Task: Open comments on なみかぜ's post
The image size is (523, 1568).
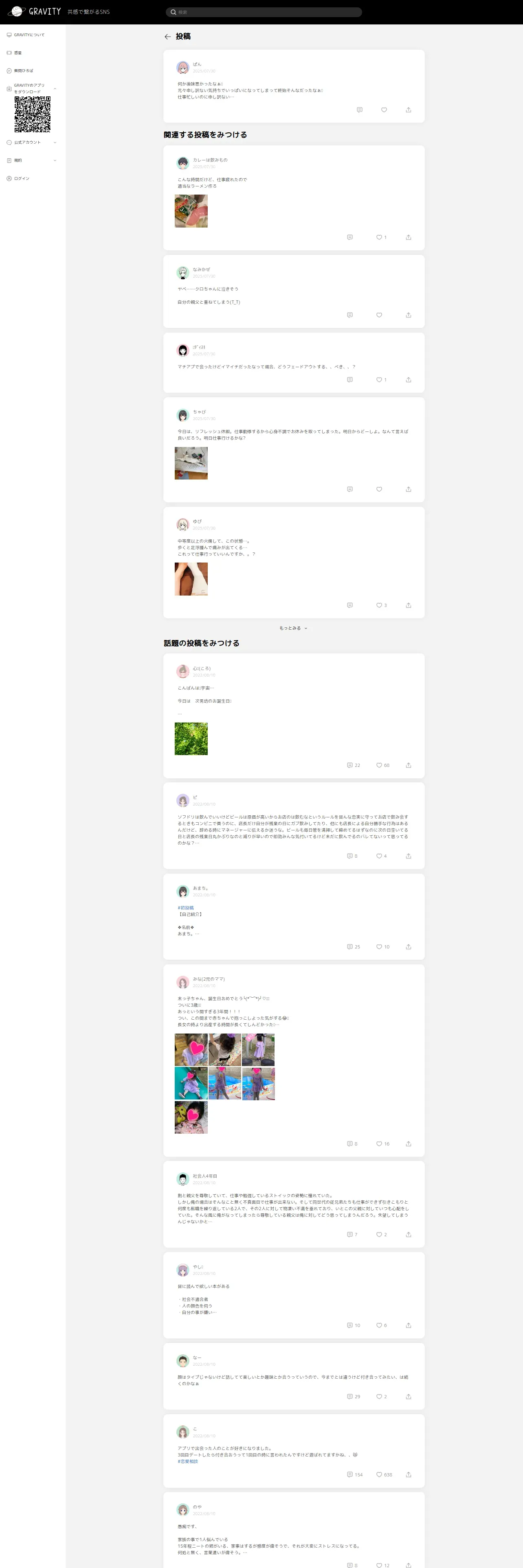Action: [x=349, y=315]
